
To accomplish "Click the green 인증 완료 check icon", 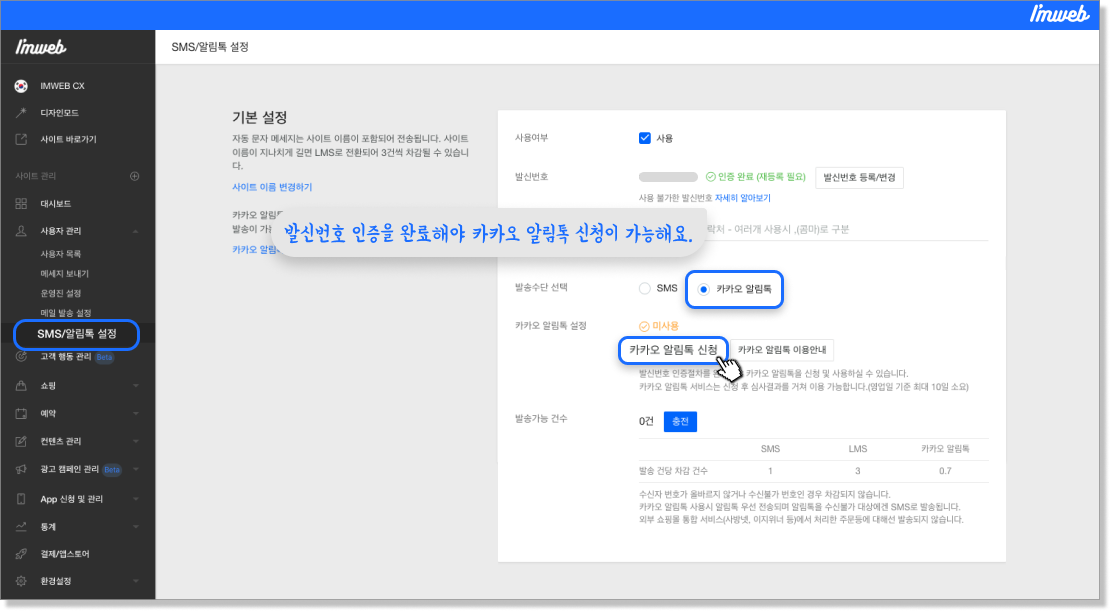I will tap(711, 176).
